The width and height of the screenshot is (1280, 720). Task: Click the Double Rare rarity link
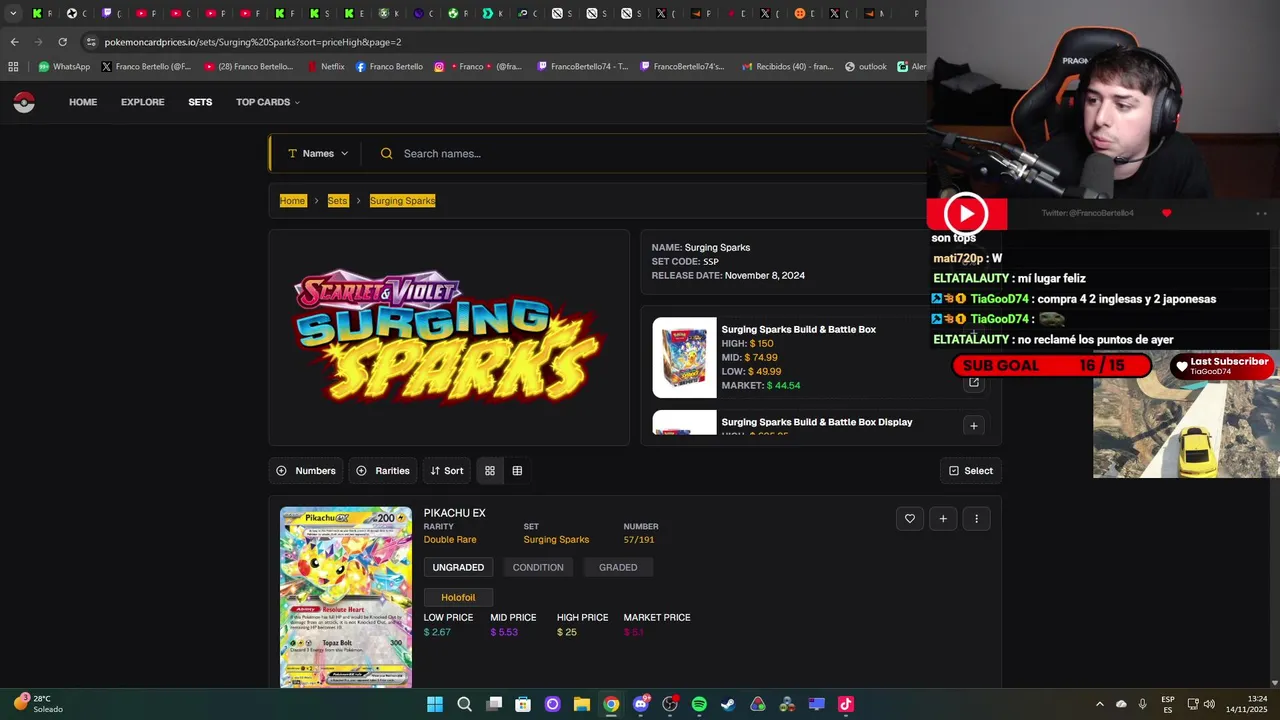tap(450, 540)
